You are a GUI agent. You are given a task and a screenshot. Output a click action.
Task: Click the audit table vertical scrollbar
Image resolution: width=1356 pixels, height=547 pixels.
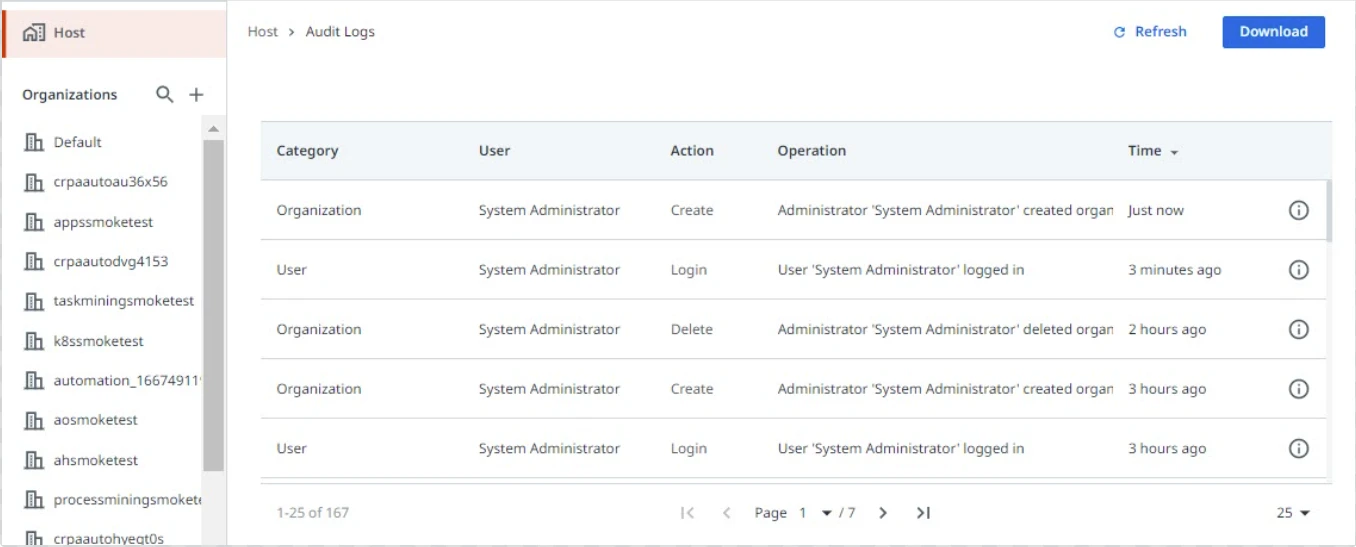(1329, 211)
